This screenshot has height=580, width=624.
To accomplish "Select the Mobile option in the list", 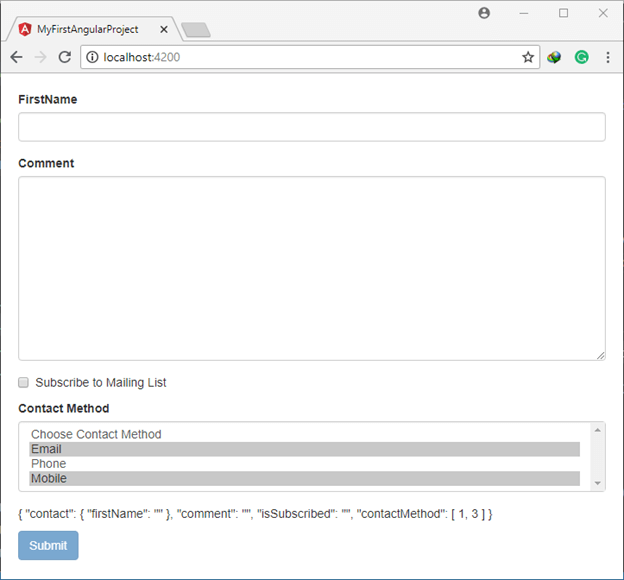I will (x=304, y=478).
